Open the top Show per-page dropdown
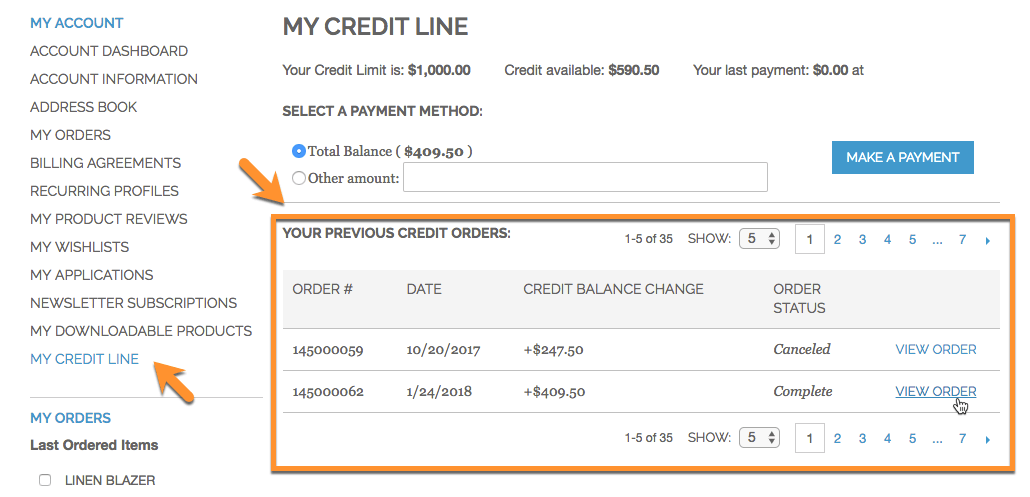Image resolution: width=1030 pixels, height=497 pixels. [758, 239]
